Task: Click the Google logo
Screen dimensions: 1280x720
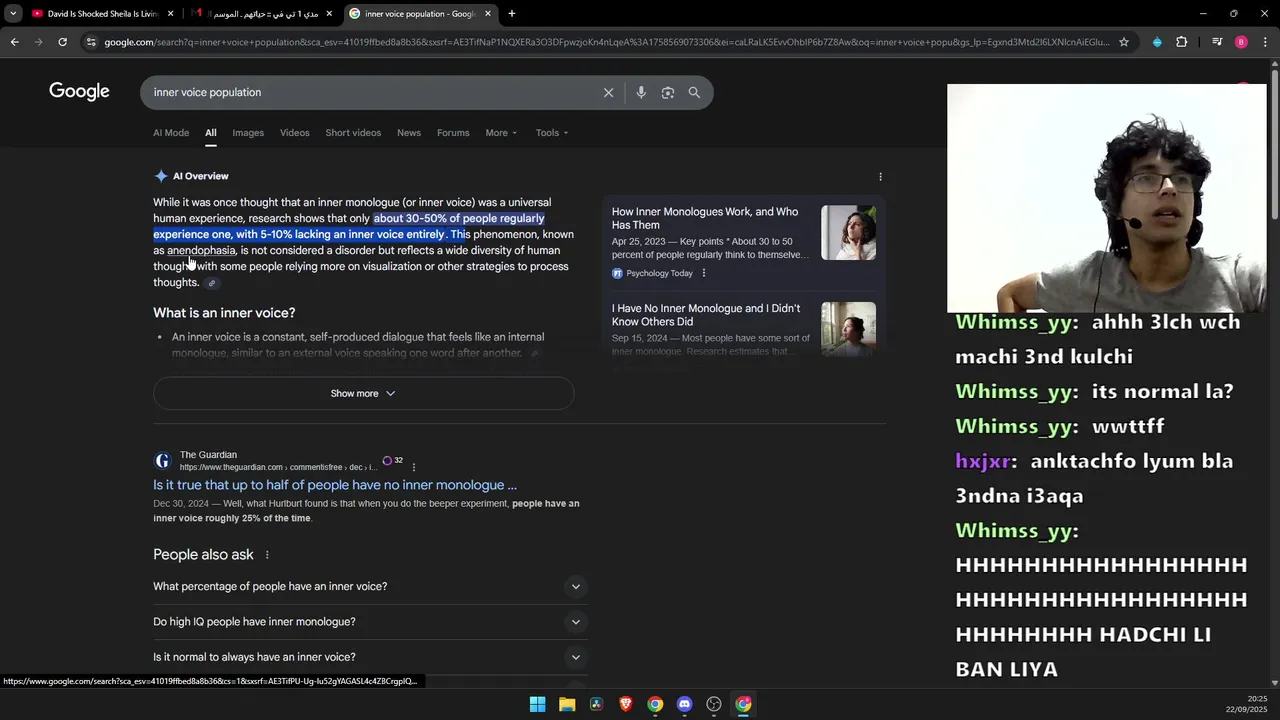Action: click(79, 92)
